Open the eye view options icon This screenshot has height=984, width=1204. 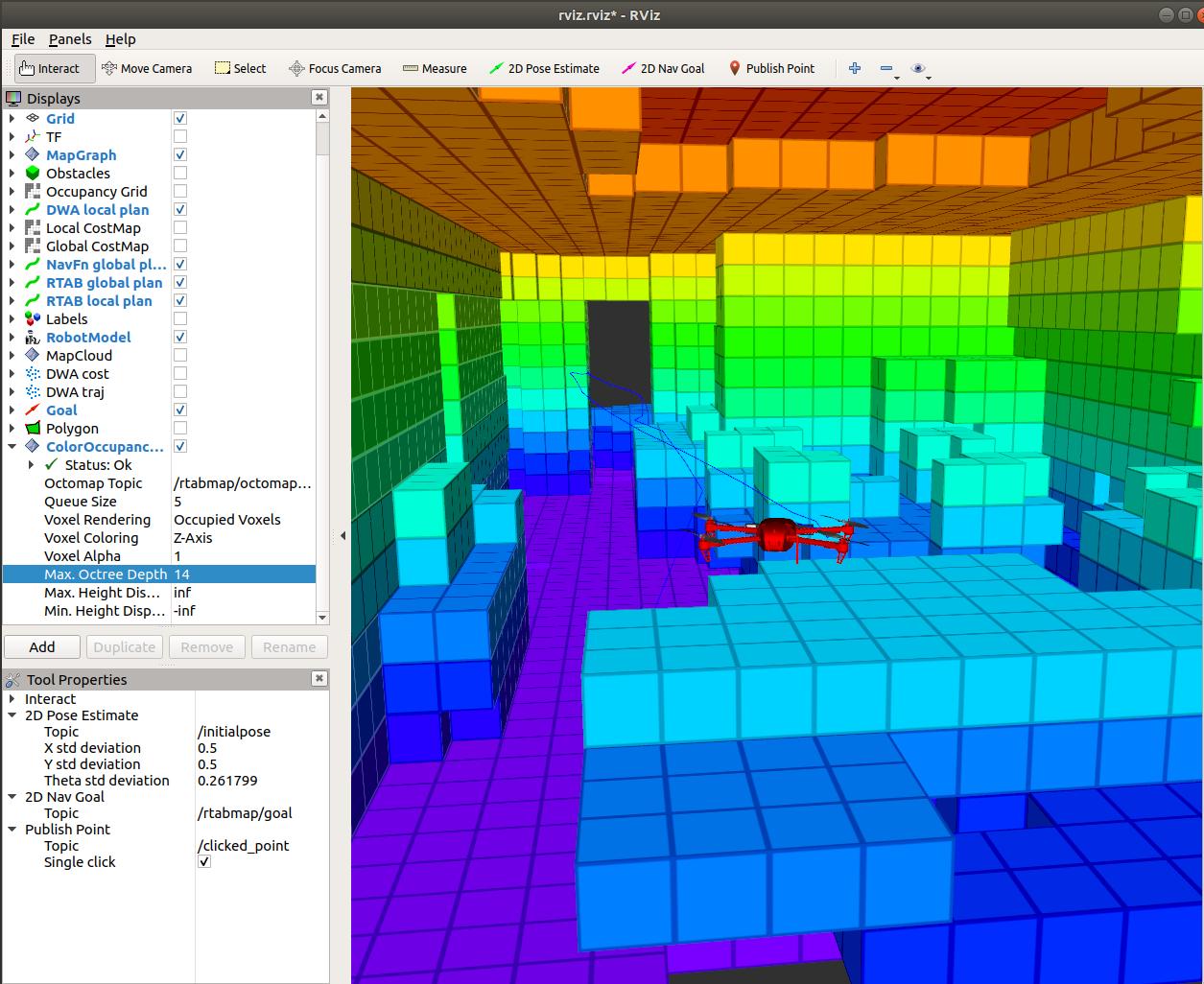point(918,68)
